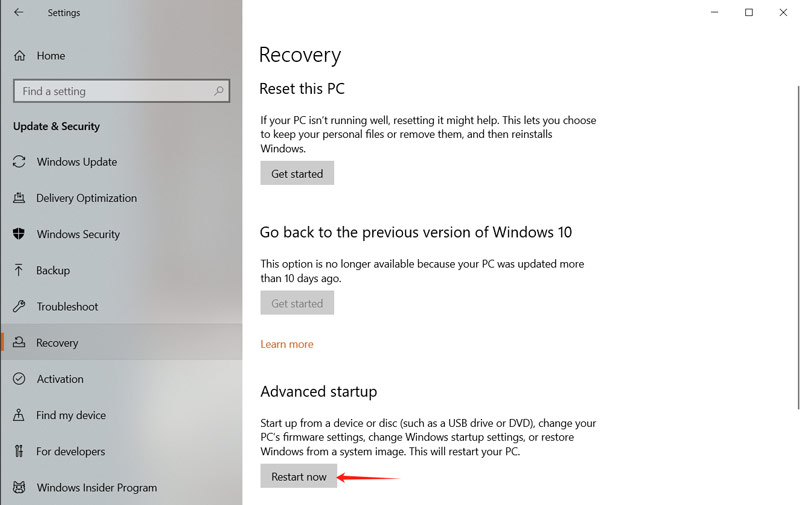The image size is (800, 505).
Task: Open the Recovery settings page
Action: pyautogui.click(x=57, y=343)
